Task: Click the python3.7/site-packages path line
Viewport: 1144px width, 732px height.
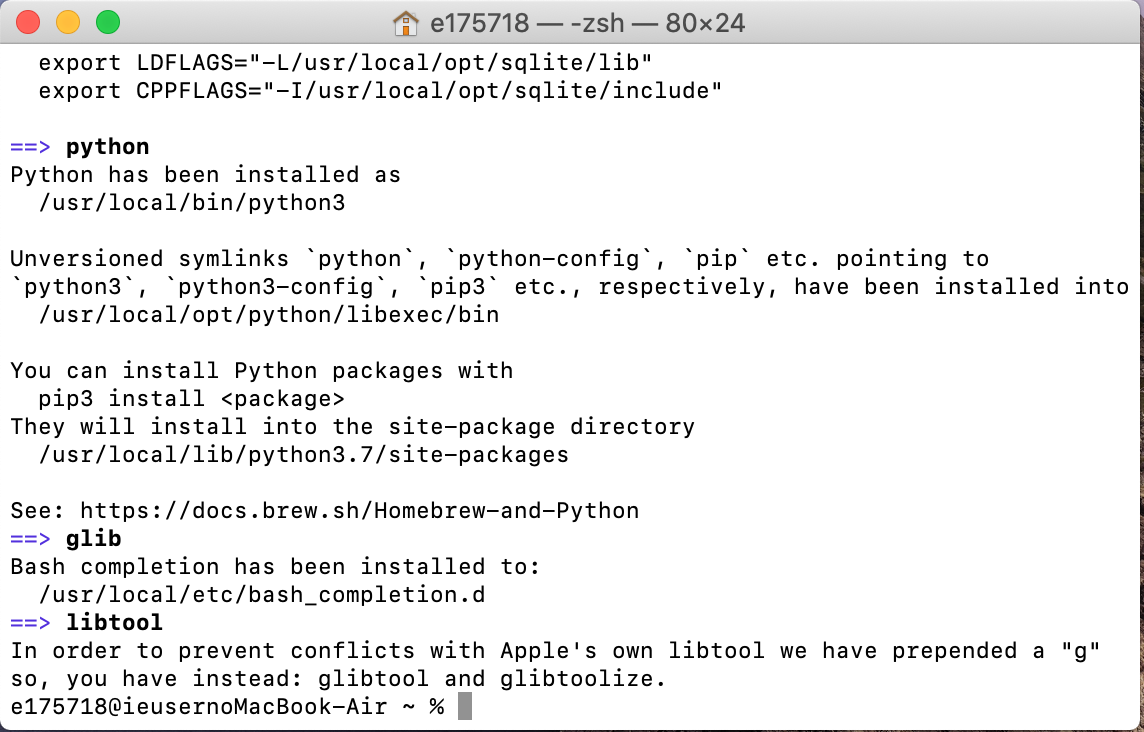Action: pos(304,455)
